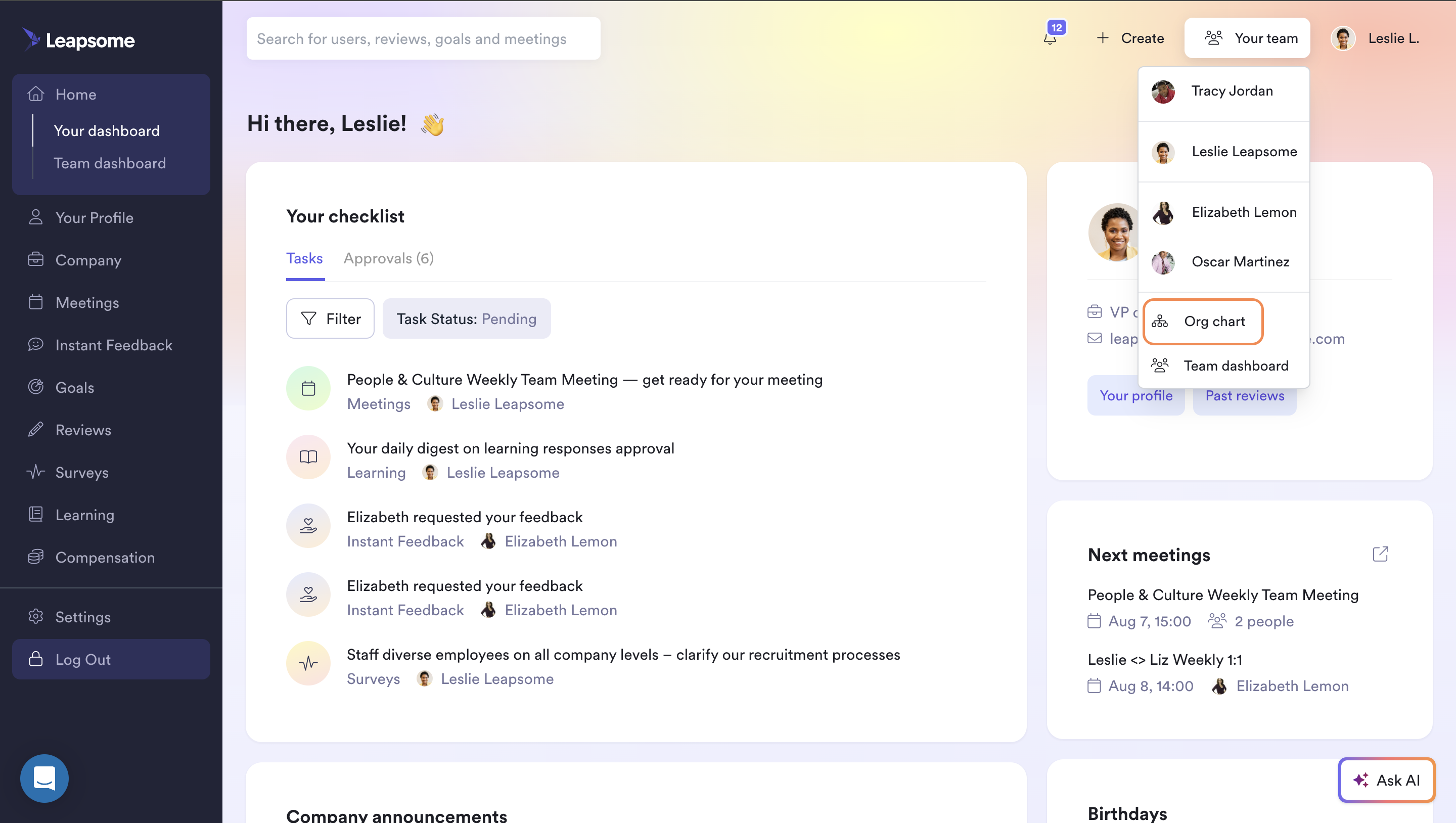This screenshot has height=823, width=1456.
Task: Click the Surveys pulse icon in the sidebar
Action: coord(35,472)
